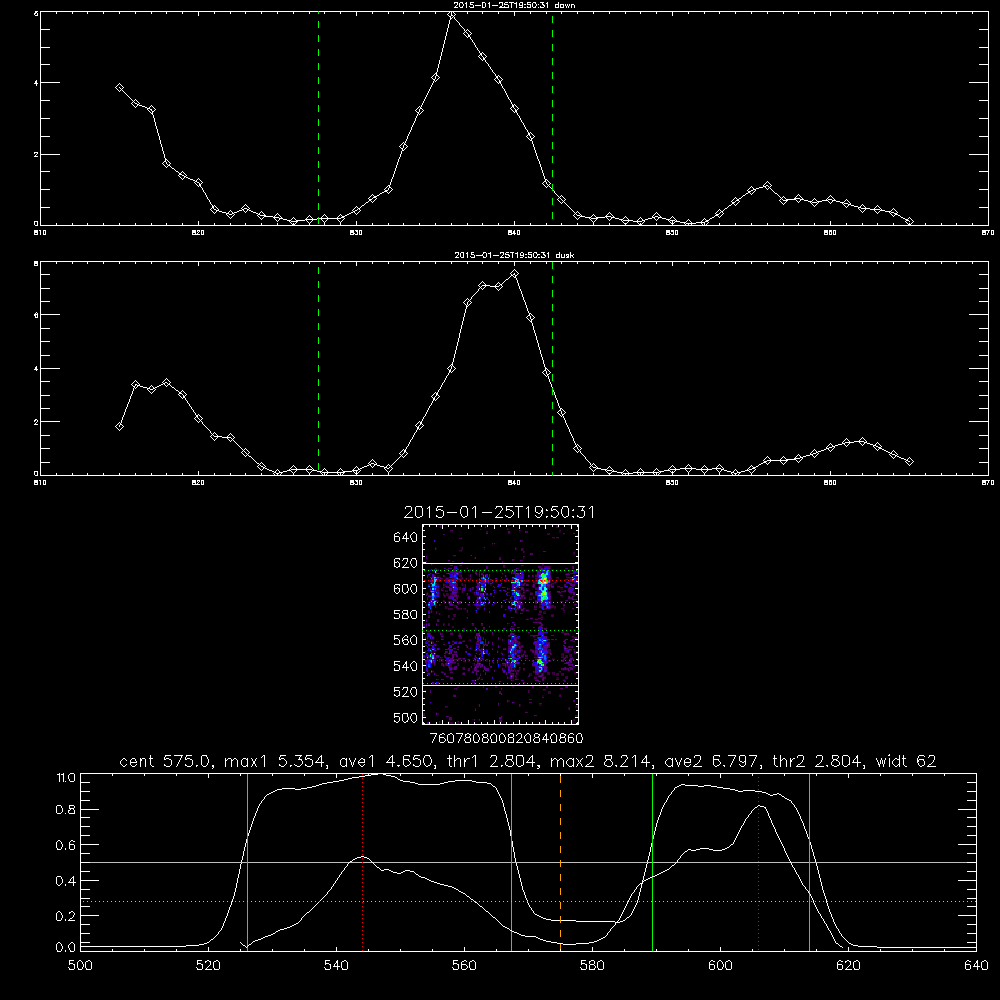Click the last diamond marker on the dusk curve
This screenshot has width=1000, height=1000.
coord(910,461)
